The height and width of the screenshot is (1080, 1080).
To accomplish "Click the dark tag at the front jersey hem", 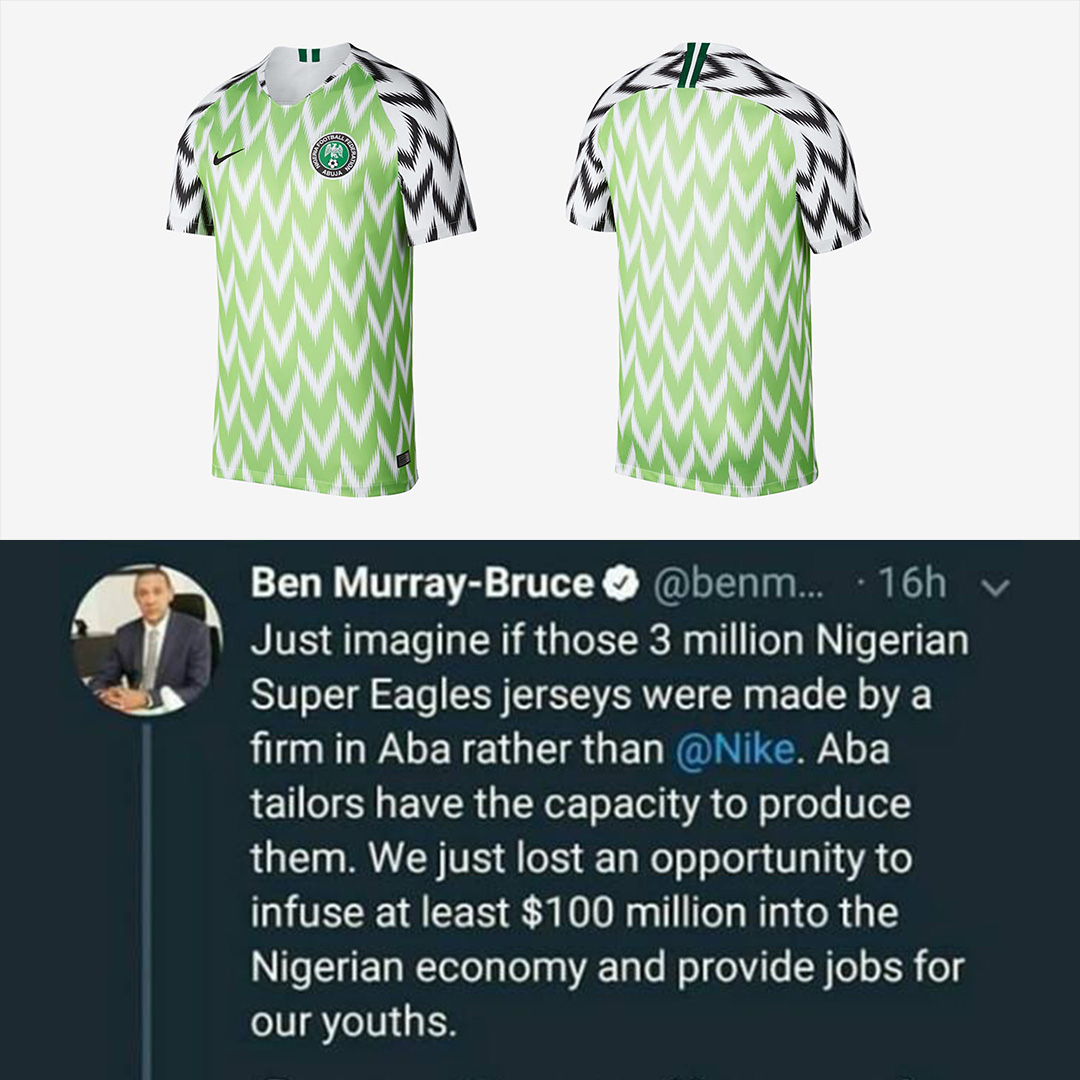I will [x=404, y=459].
